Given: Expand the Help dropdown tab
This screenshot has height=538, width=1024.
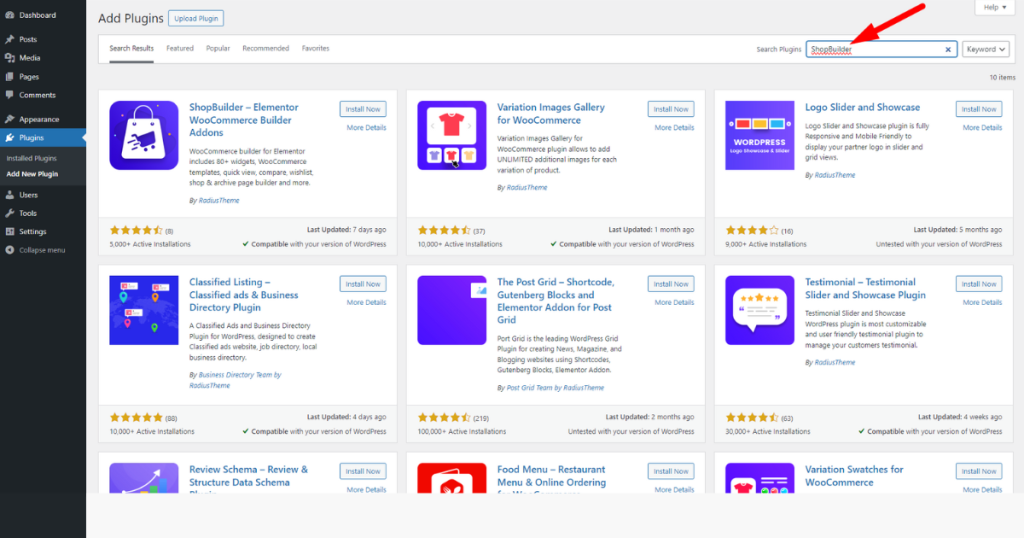Looking at the screenshot, I should [x=995, y=7].
